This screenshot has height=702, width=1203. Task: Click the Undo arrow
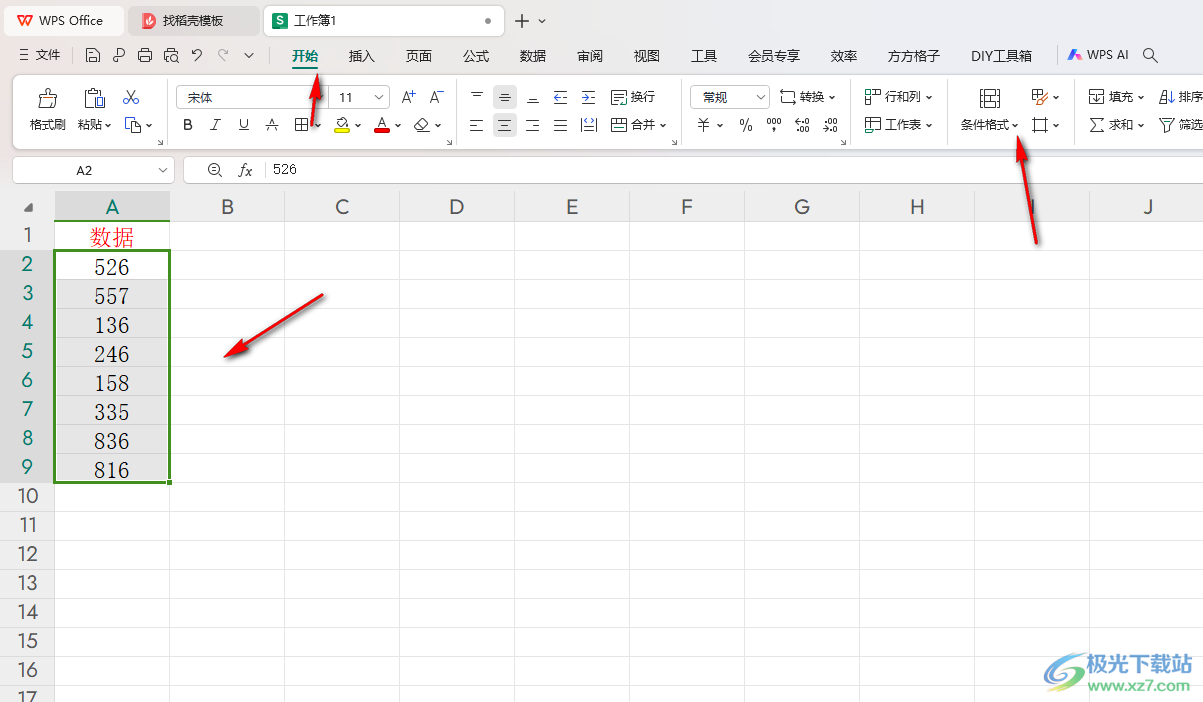pos(197,56)
